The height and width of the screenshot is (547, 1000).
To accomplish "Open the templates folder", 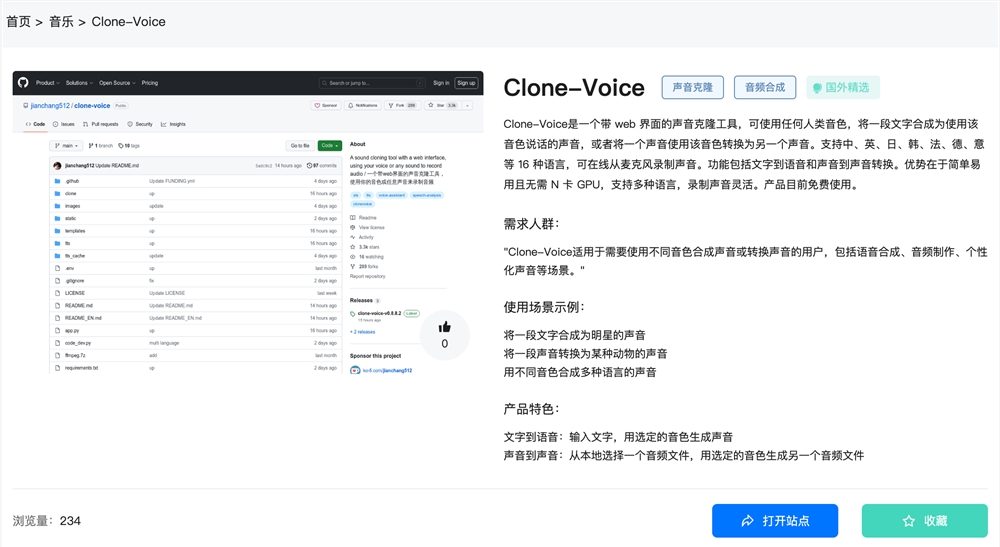I will point(75,231).
